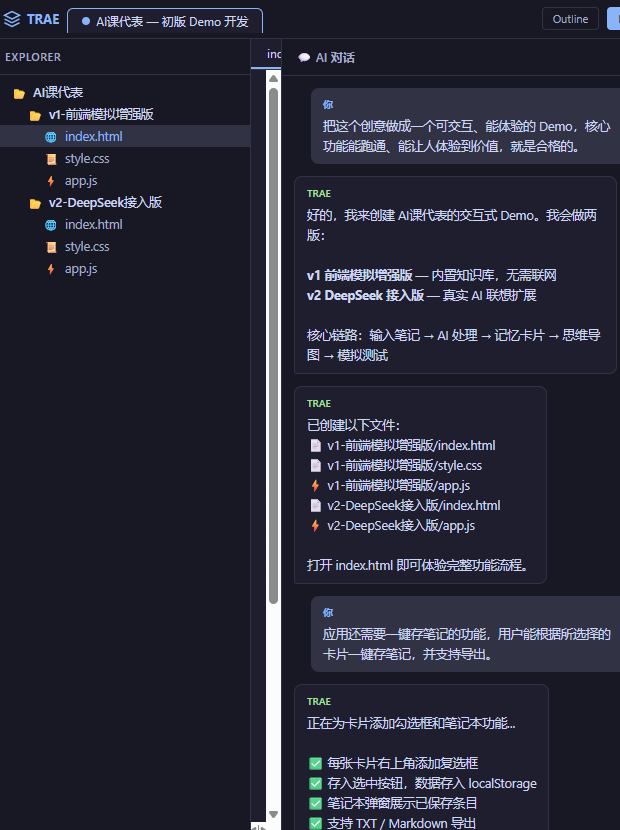
Task: Click file icon beside v1-前端模拟增强版/index.html in chat
Action: [316, 446]
